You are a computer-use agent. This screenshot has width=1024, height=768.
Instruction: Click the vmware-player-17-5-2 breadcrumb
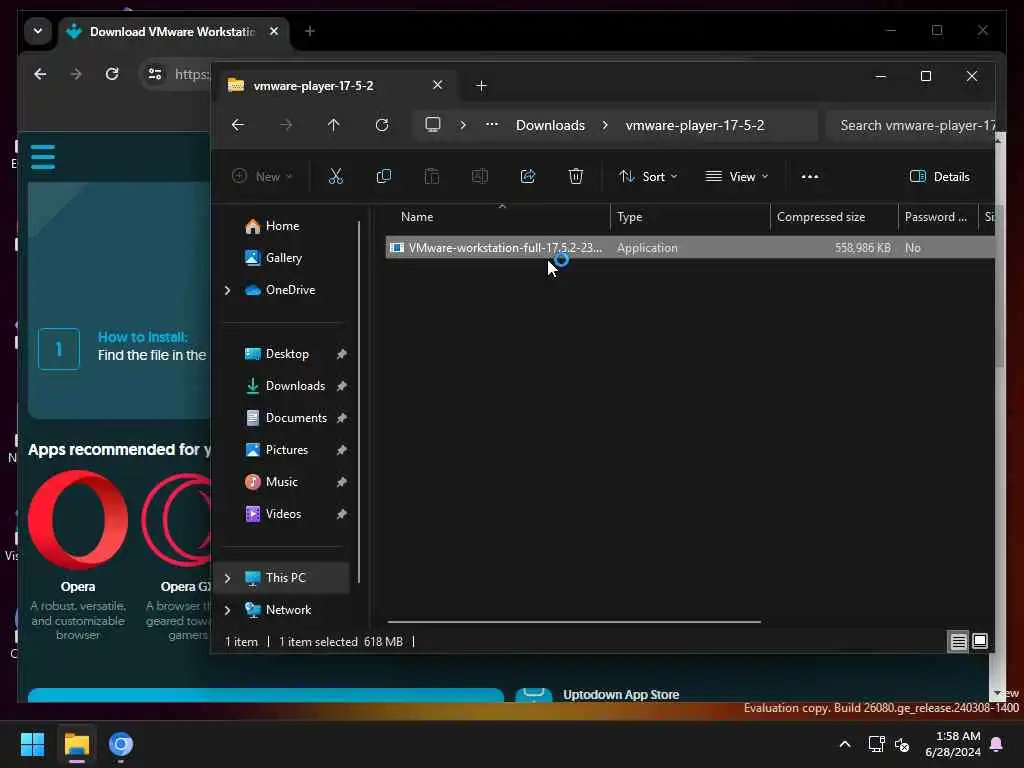click(694, 125)
